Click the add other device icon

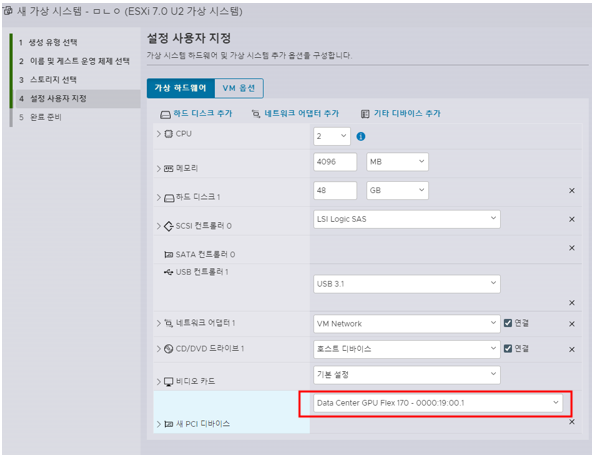[x=365, y=114]
